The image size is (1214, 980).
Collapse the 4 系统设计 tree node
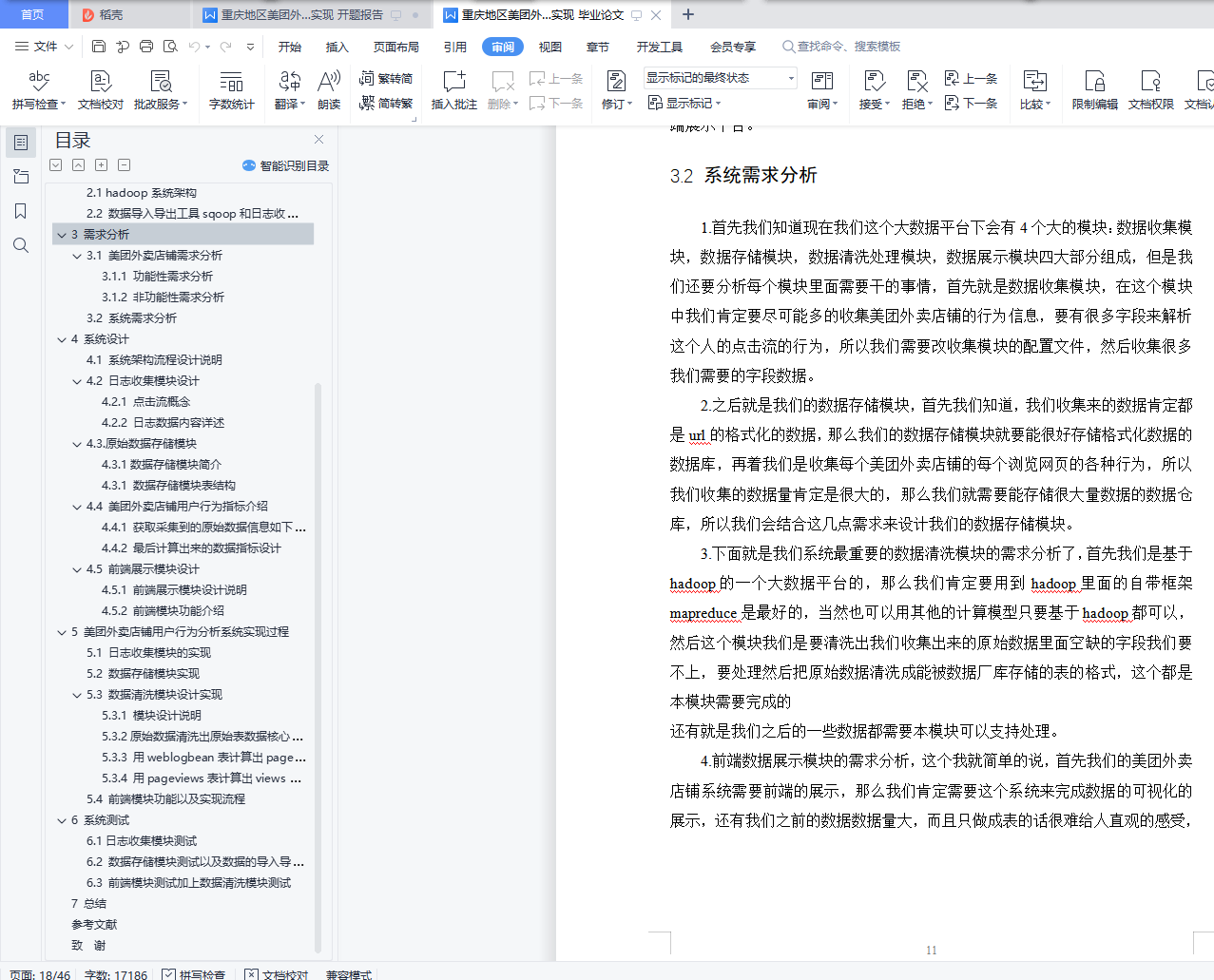62,339
